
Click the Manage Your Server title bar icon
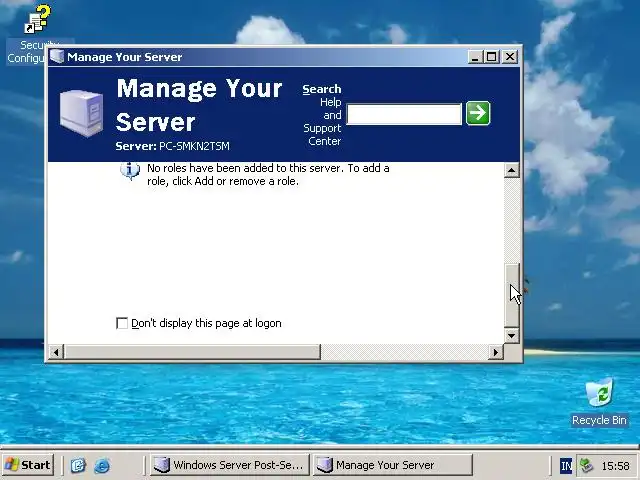click(57, 56)
